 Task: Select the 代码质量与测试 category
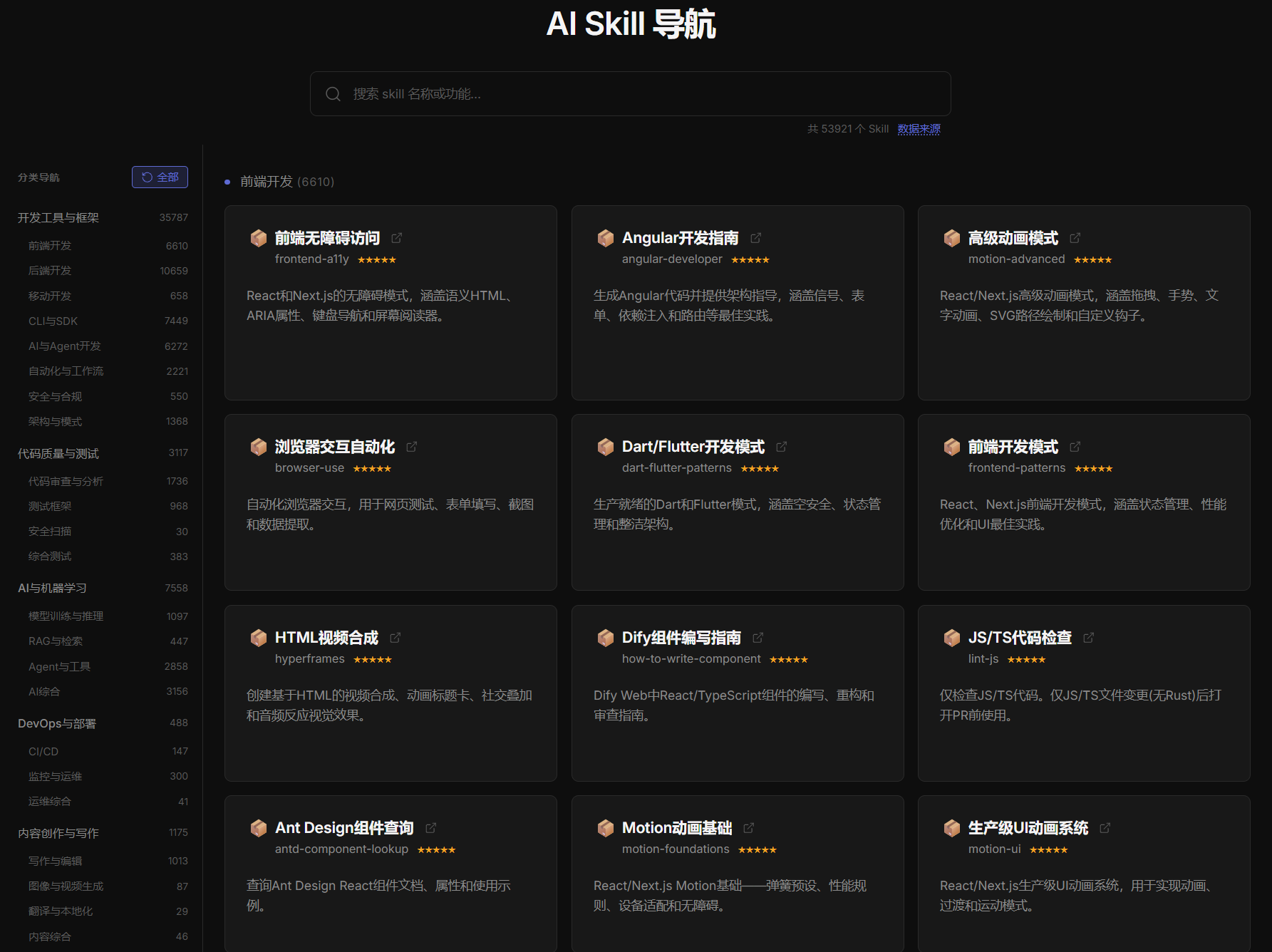pyautogui.click(x=103, y=453)
